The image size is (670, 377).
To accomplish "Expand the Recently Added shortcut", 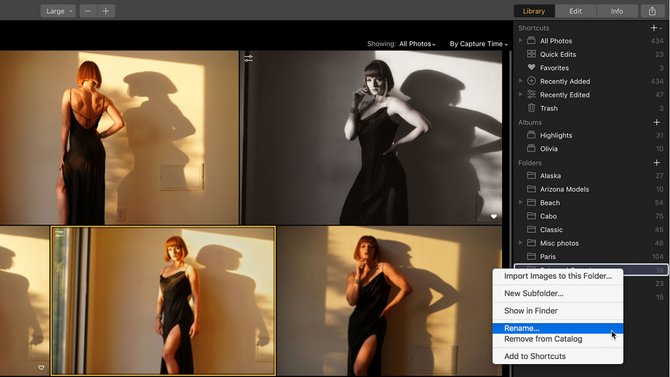I will (x=520, y=81).
